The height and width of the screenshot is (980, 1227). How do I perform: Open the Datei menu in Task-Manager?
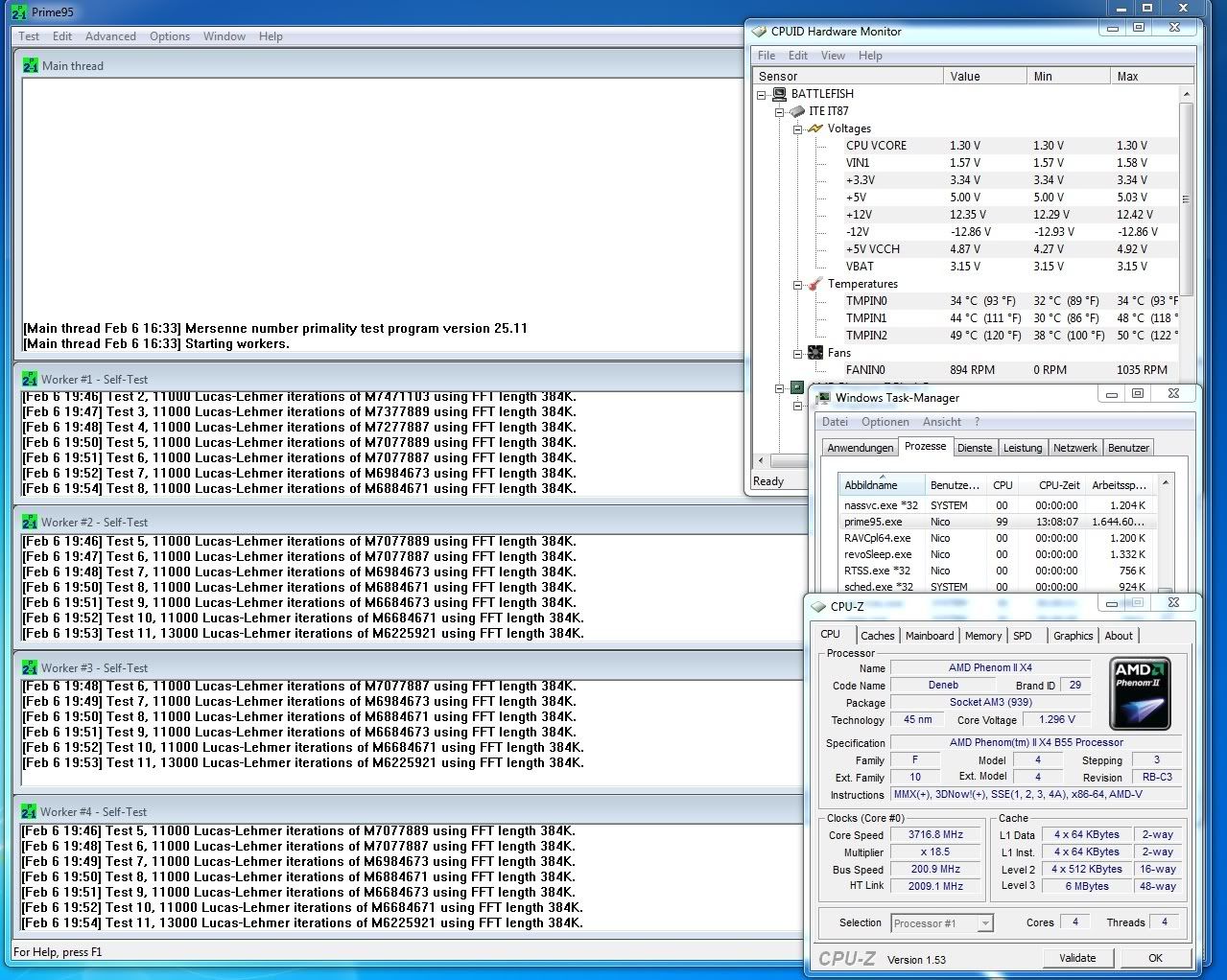(x=836, y=422)
